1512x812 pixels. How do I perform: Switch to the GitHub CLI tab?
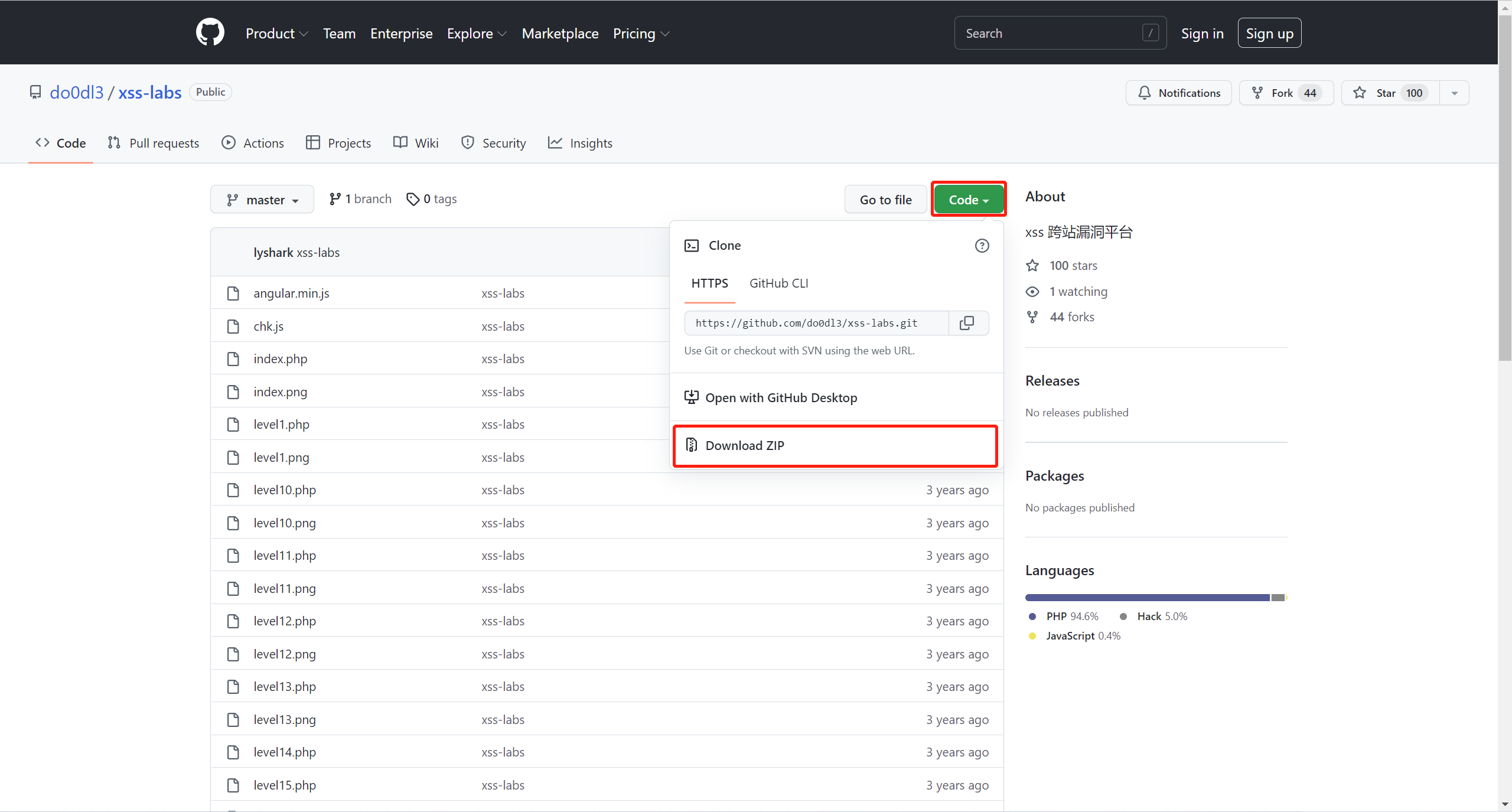[x=778, y=283]
